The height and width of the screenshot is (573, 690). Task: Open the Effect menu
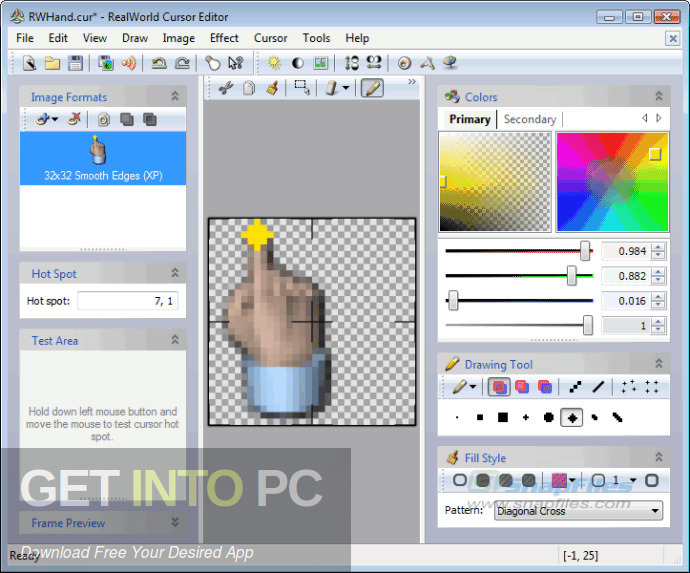click(224, 38)
